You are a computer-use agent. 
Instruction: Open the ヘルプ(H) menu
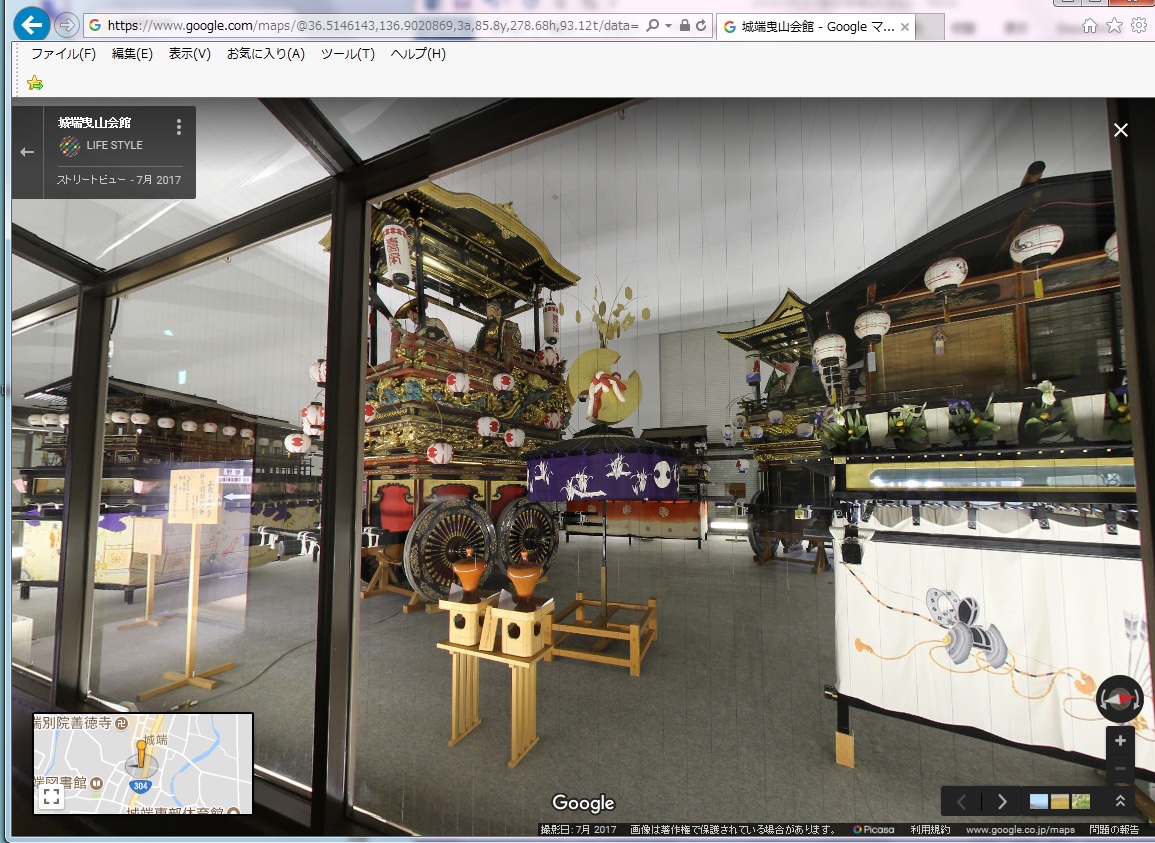(x=418, y=54)
